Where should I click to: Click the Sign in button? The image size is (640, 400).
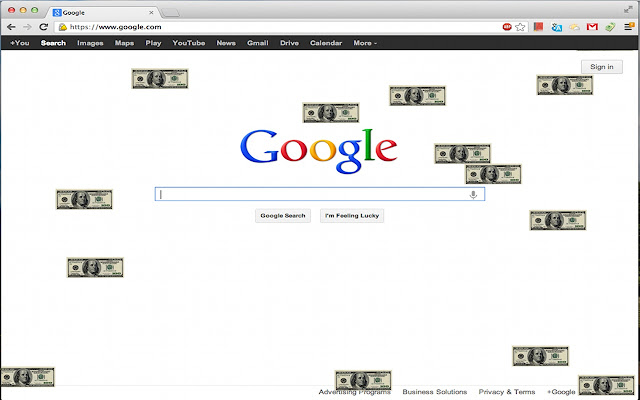pos(602,67)
